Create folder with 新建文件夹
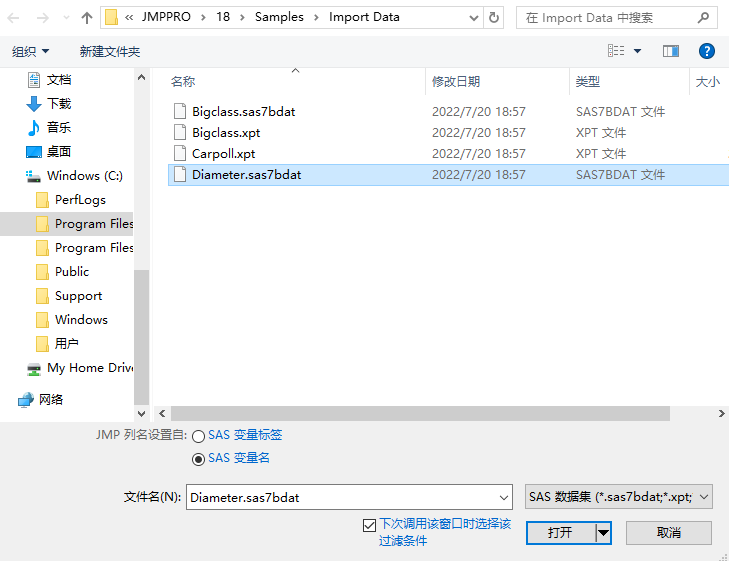Screen dimensions: 729x561 click(110, 51)
